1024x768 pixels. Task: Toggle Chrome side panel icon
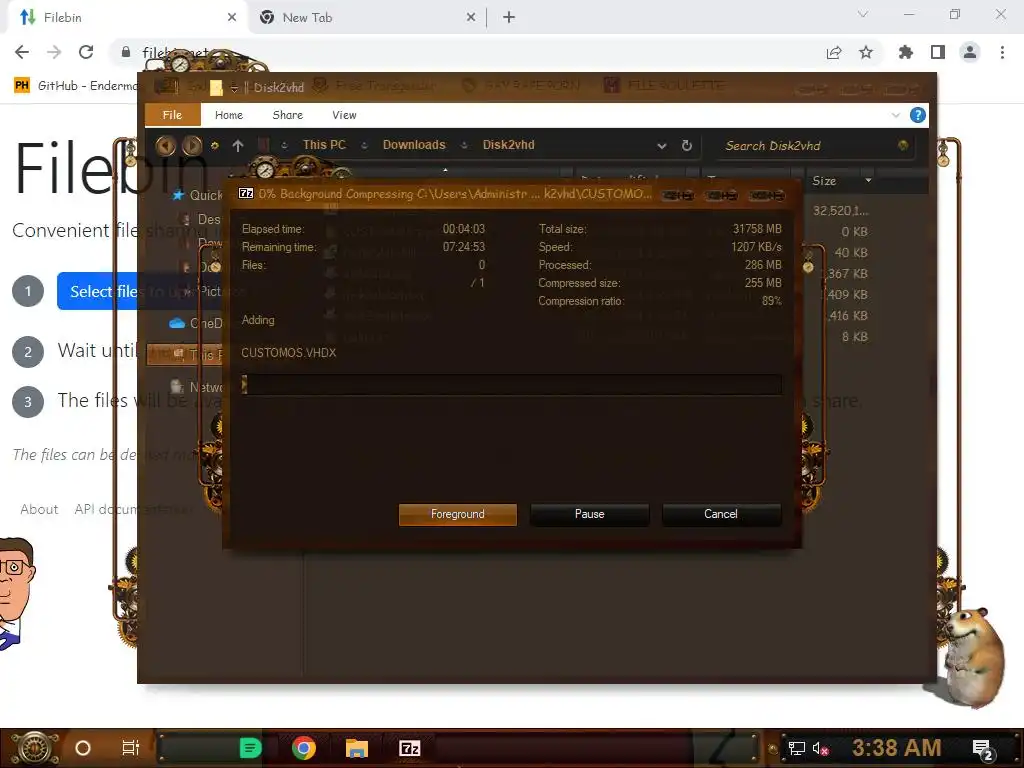(938, 52)
